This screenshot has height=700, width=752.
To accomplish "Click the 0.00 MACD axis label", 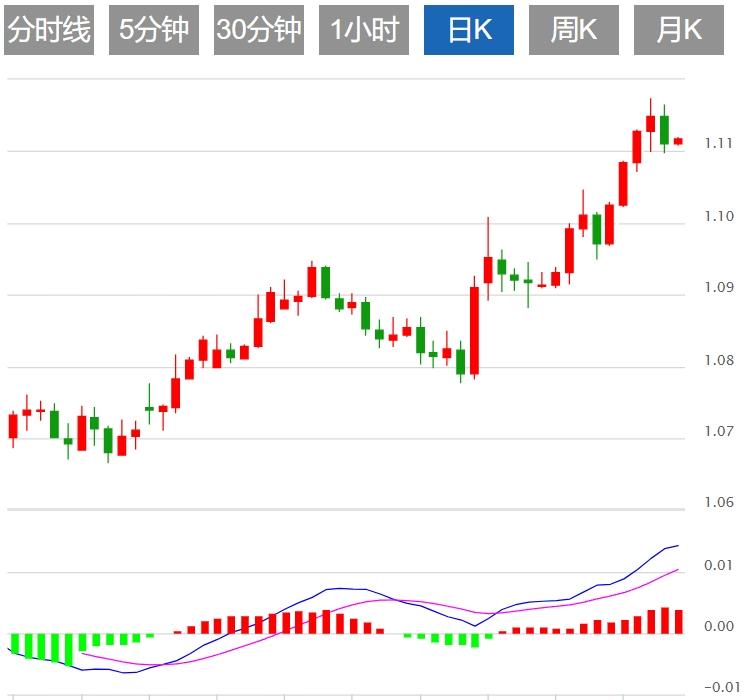I will pyautogui.click(x=717, y=627).
